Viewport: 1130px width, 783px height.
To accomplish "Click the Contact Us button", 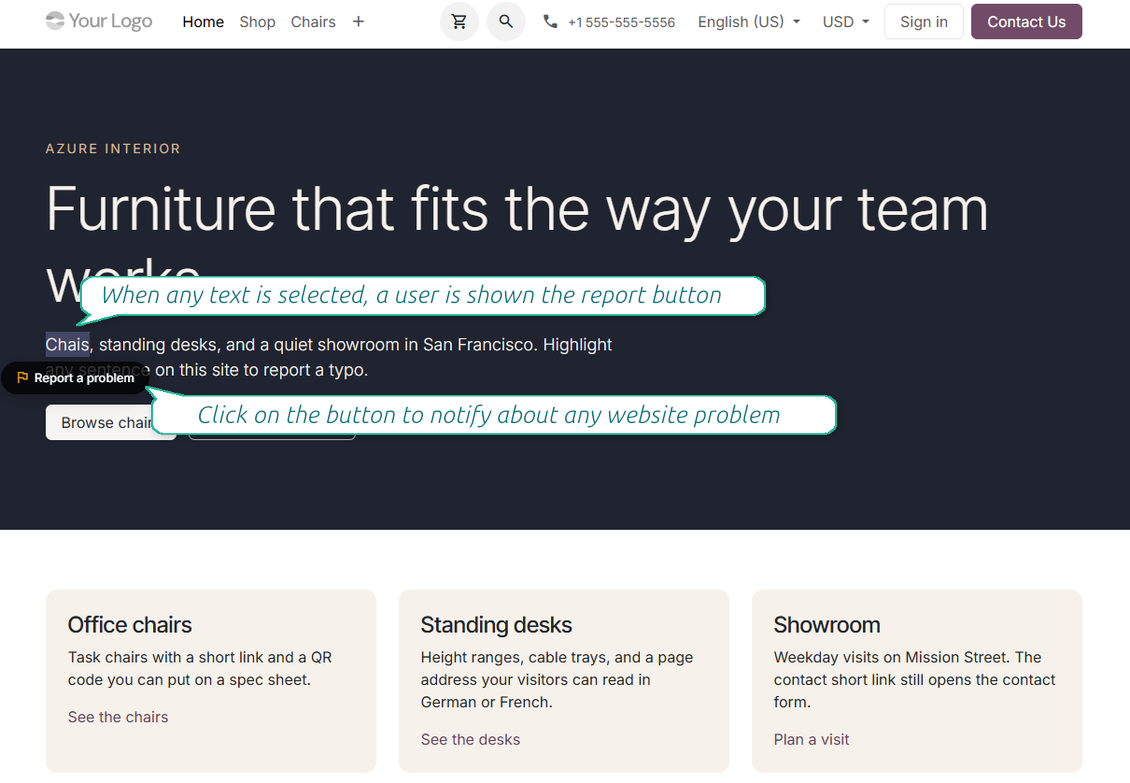I will (x=1026, y=22).
